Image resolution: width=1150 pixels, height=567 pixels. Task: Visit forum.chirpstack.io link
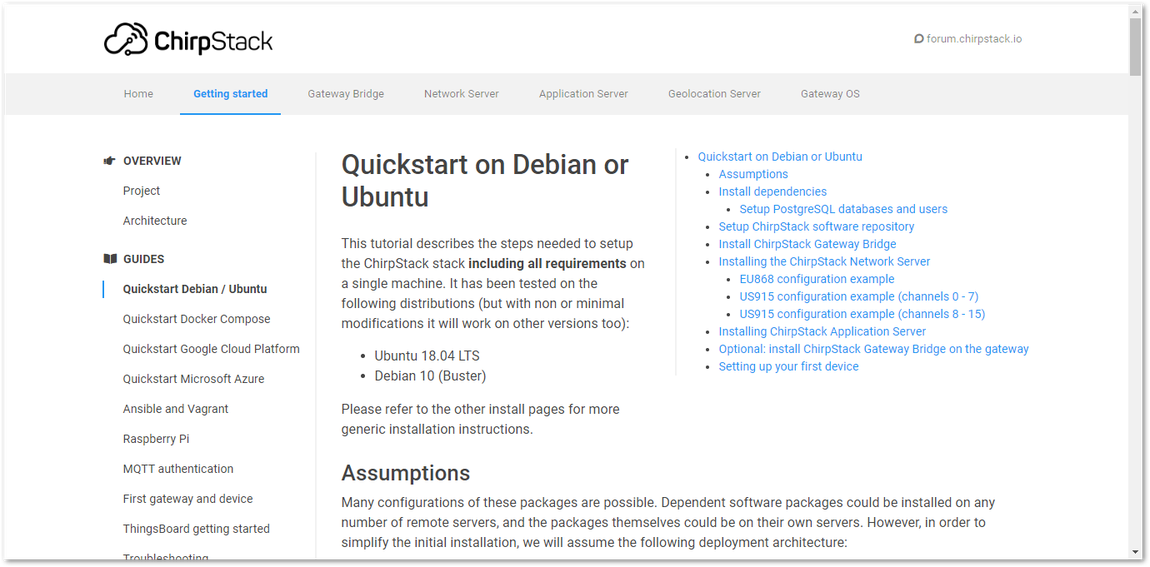[x=974, y=39]
